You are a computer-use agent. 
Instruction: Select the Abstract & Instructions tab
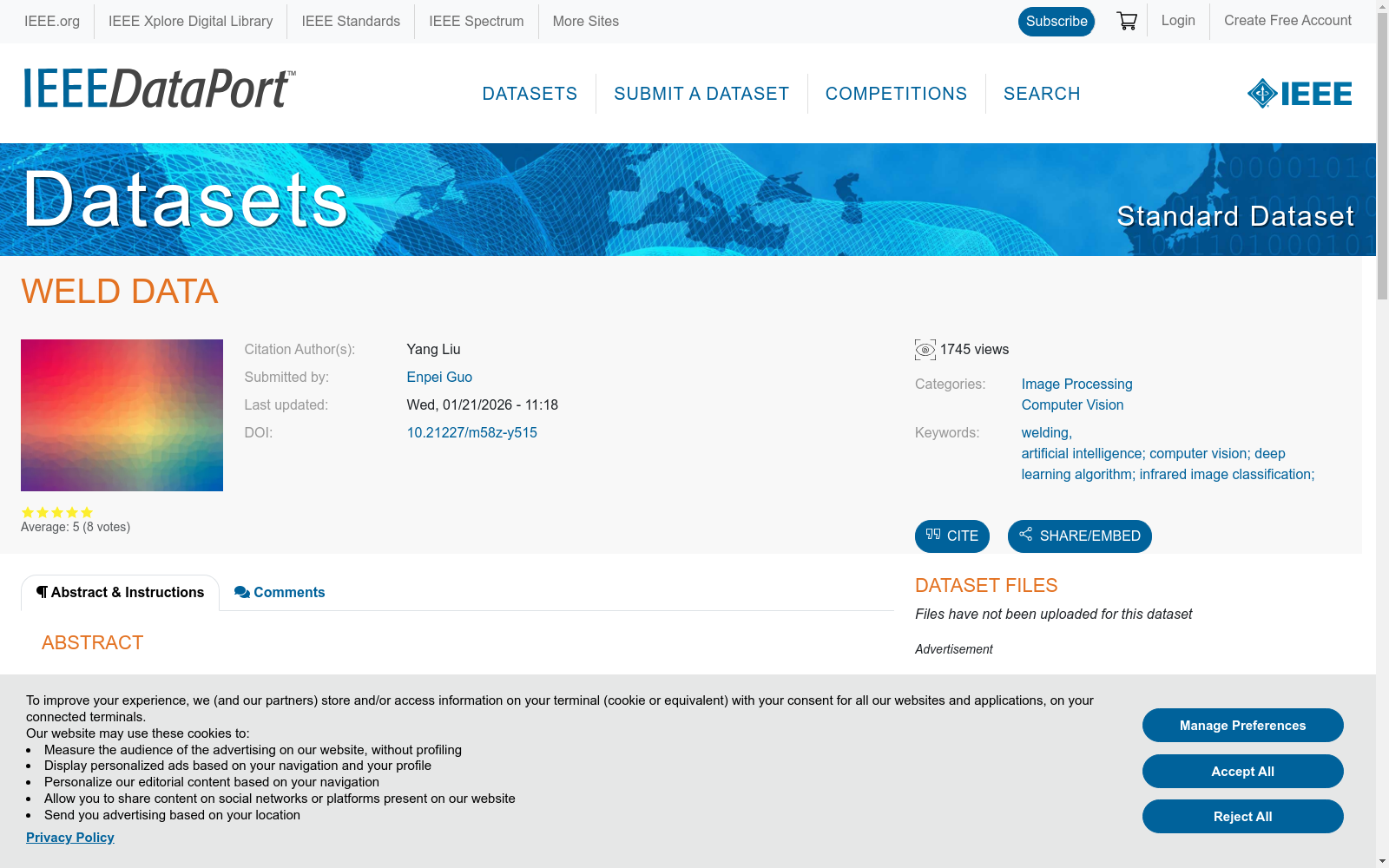point(120,593)
